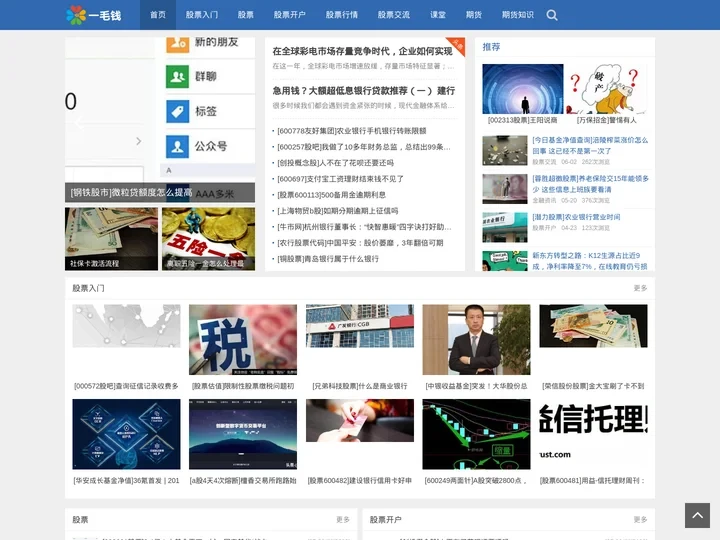
Task: Open the 五险一金 coins thumbnail
Action: [x=208, y=239]
